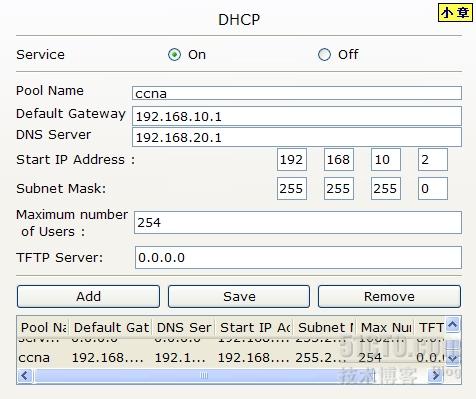Click the Max Number column header
The height and width of the screenshot is (399, 476).
tap(385, 327)
